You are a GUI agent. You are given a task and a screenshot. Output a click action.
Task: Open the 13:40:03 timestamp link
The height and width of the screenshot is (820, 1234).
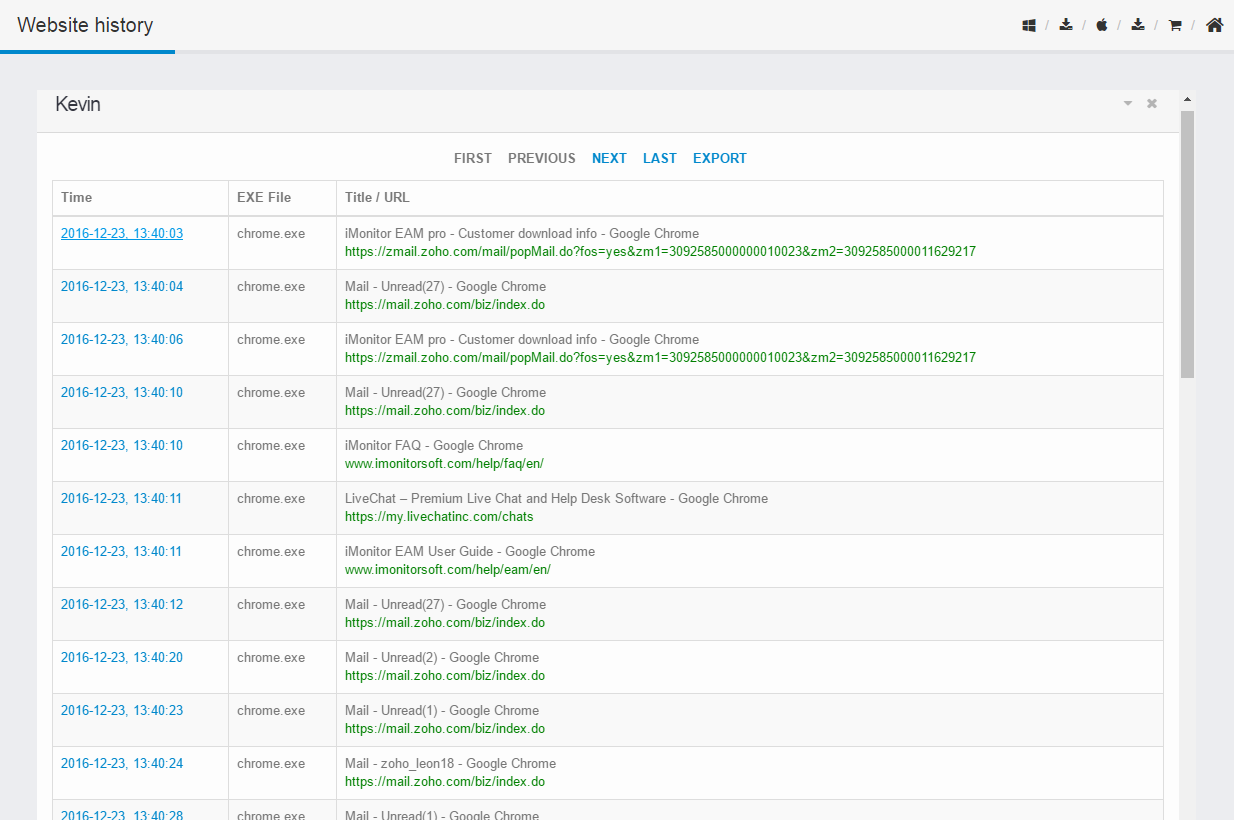(122, 233)
